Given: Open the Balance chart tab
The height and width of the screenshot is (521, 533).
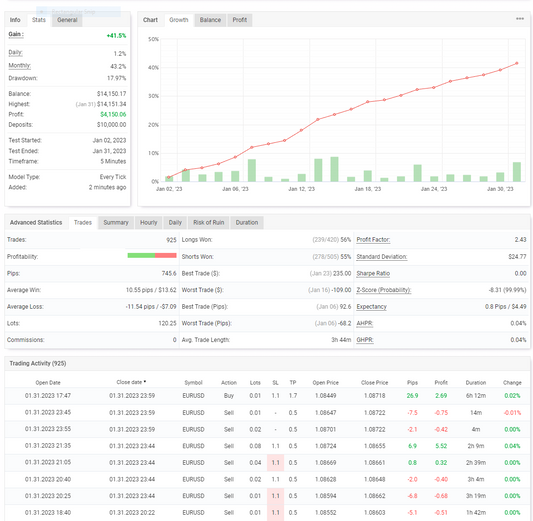Looking at the screenshot, I should click(x=210, y=20).
